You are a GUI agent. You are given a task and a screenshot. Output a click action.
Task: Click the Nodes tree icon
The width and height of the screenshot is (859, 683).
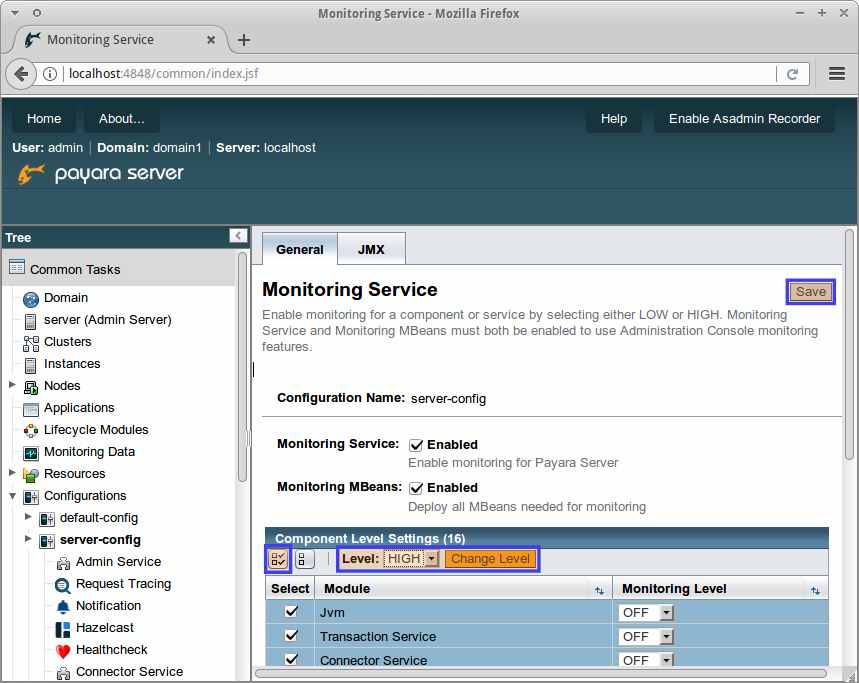31,387
